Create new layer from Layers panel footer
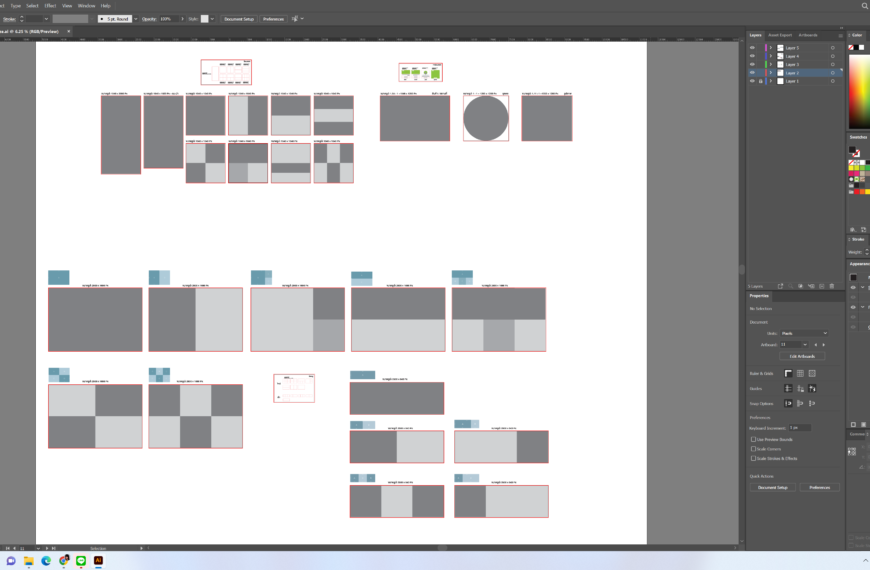This screenshot has width=870, height=570. 824,286
